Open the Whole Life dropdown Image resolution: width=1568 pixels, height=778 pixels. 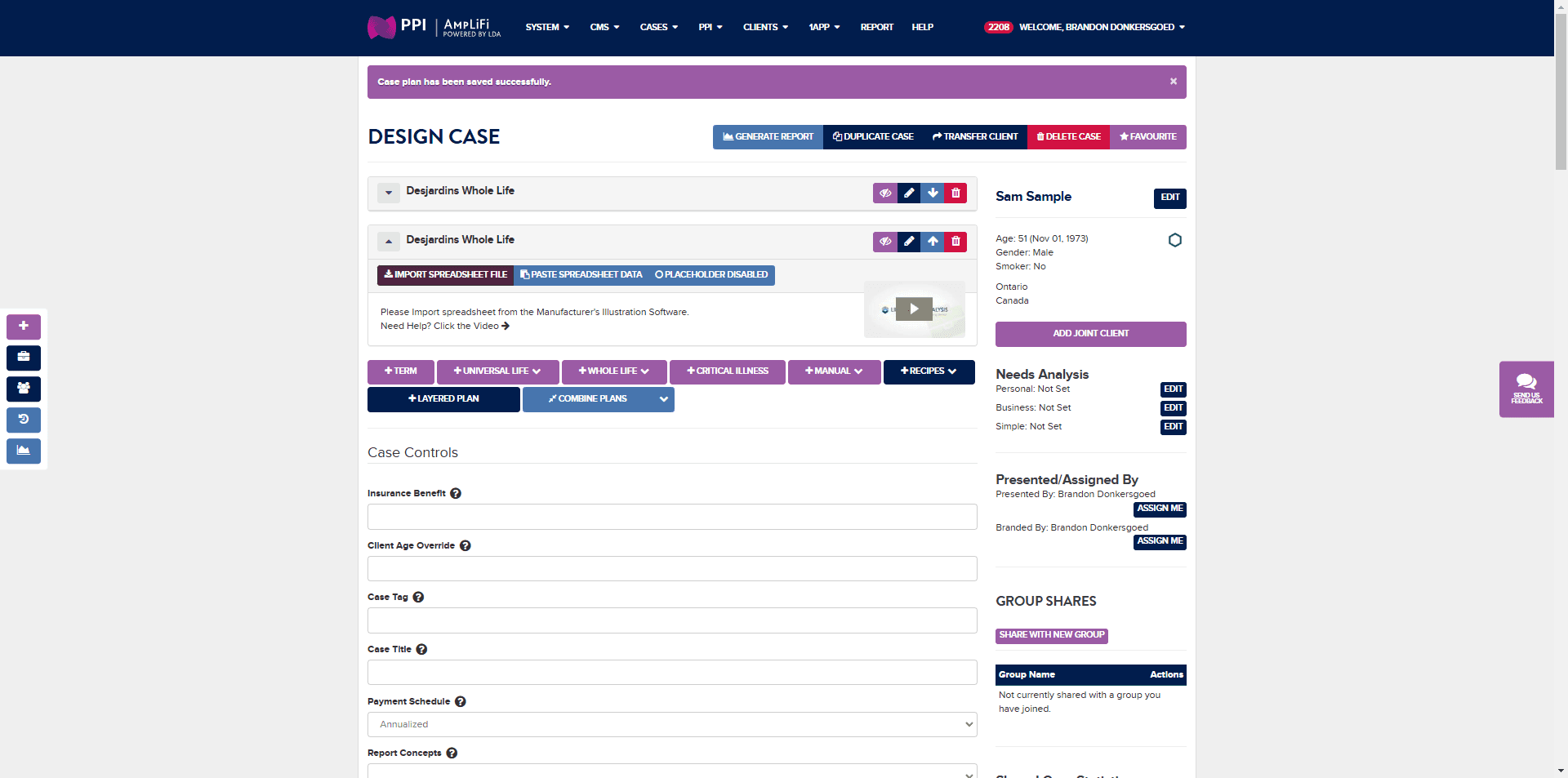tap(614, 371)
